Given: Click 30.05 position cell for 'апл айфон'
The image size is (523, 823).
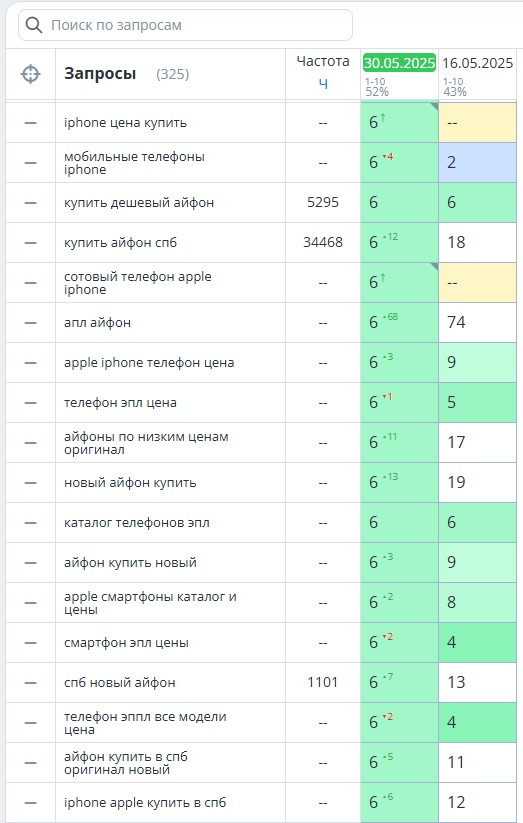Looking at the screenshot, I should (x=399, y=323).
